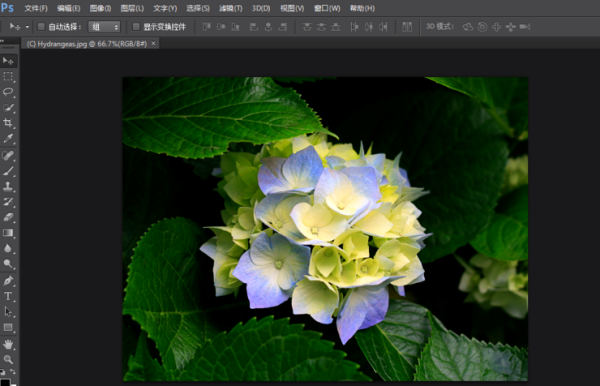The width and height of the screenshot is (600, 386).
Task: Click the distribute right edges icon
Action: pos(383,27)
